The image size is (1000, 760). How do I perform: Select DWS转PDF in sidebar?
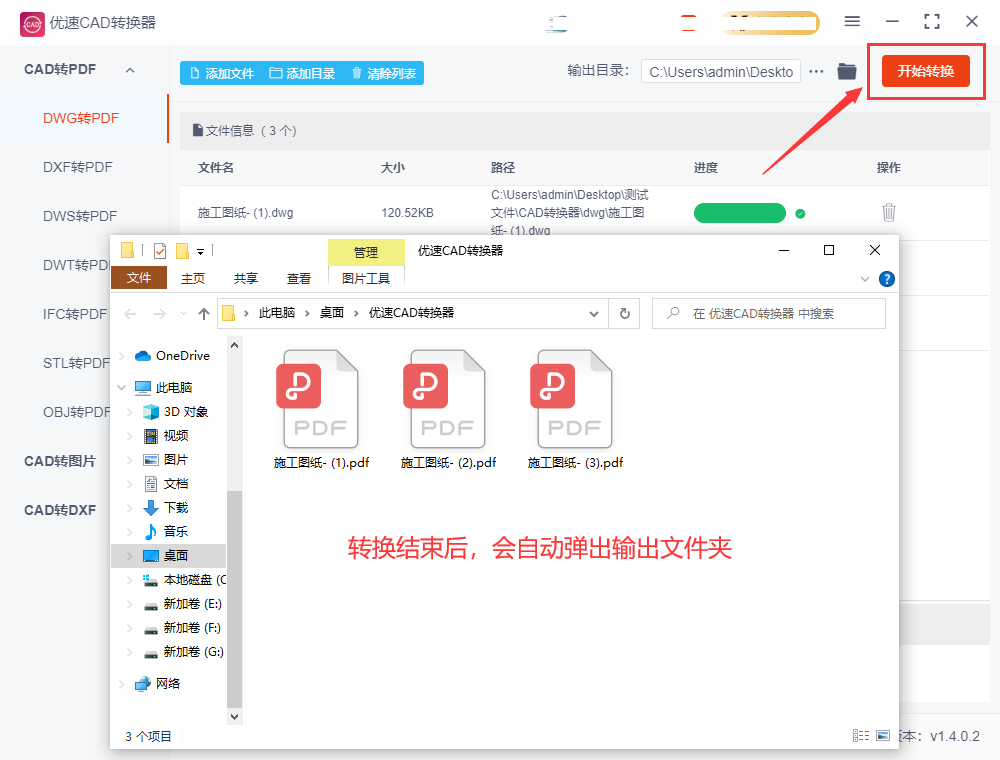click(80, 216)
